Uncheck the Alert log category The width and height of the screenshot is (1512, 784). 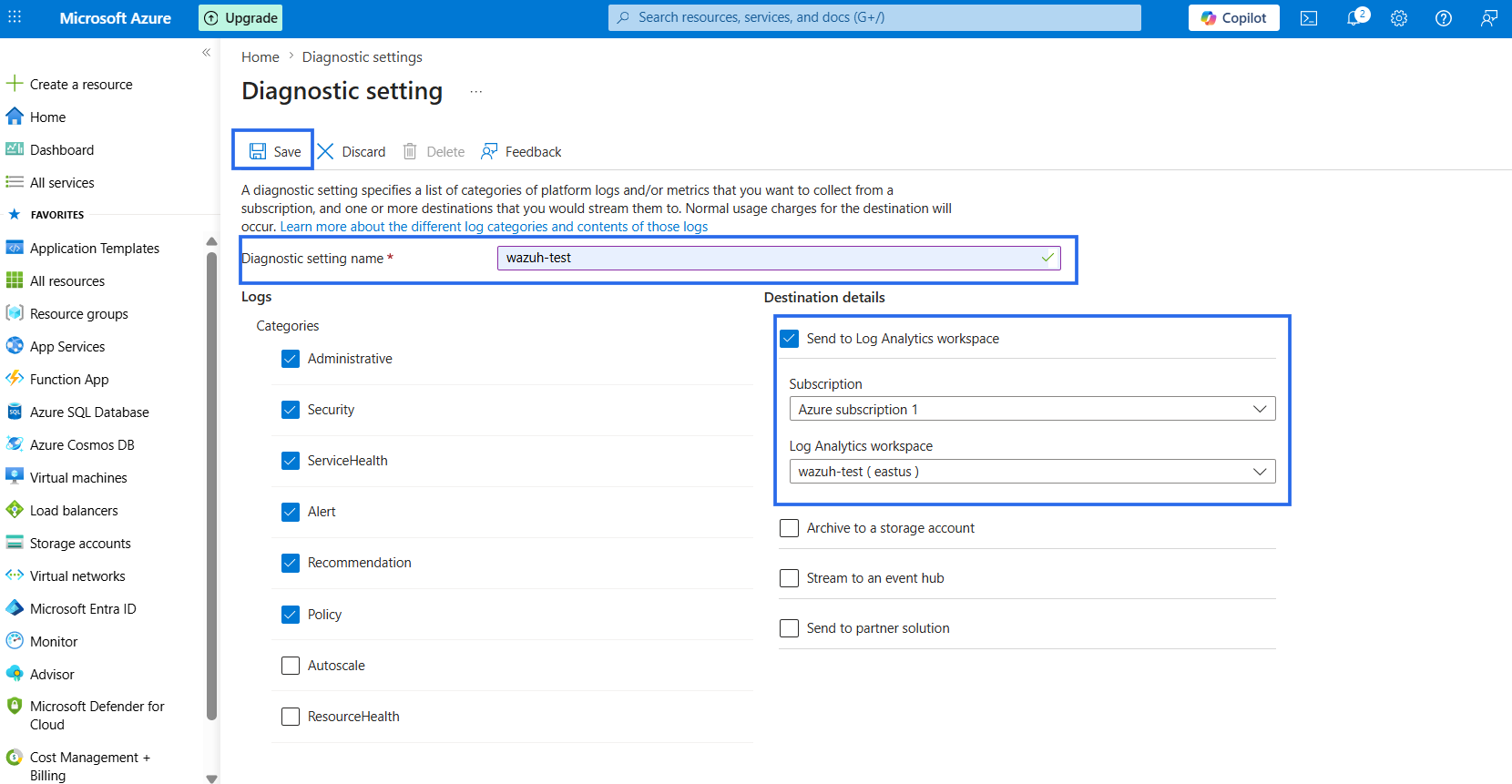(x=291, y=512)
